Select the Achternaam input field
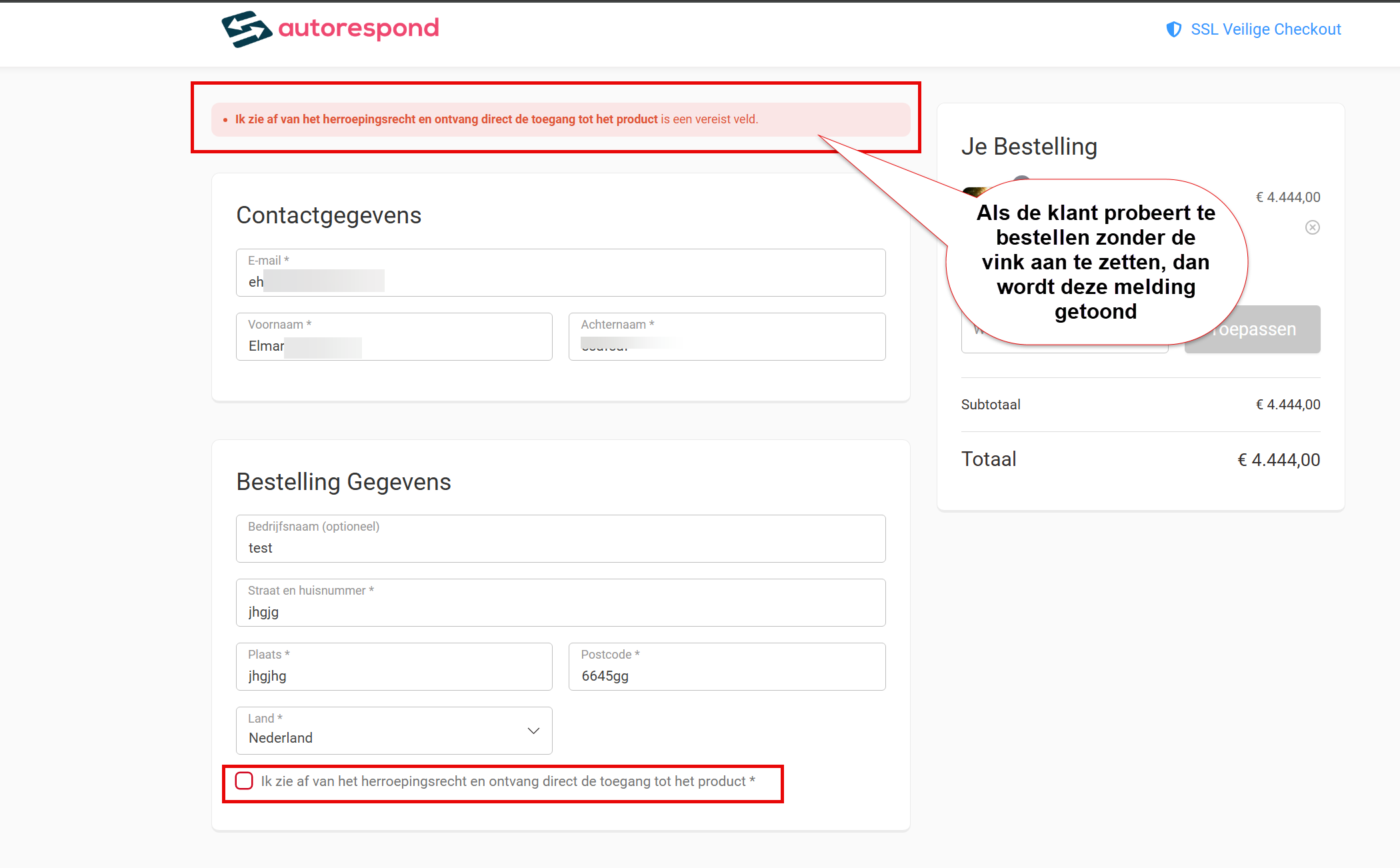Viewport: 1400px width, 868px height. [x=727, y=337]
